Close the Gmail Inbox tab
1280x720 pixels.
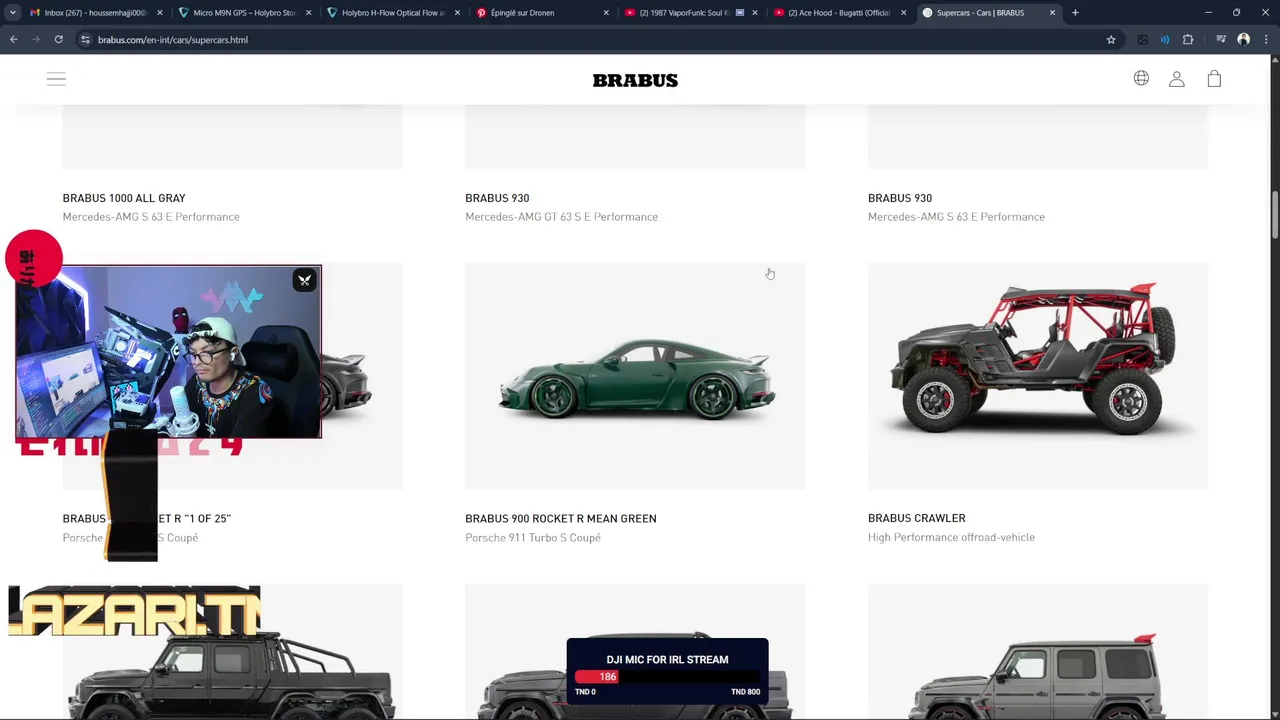(159, 13)
